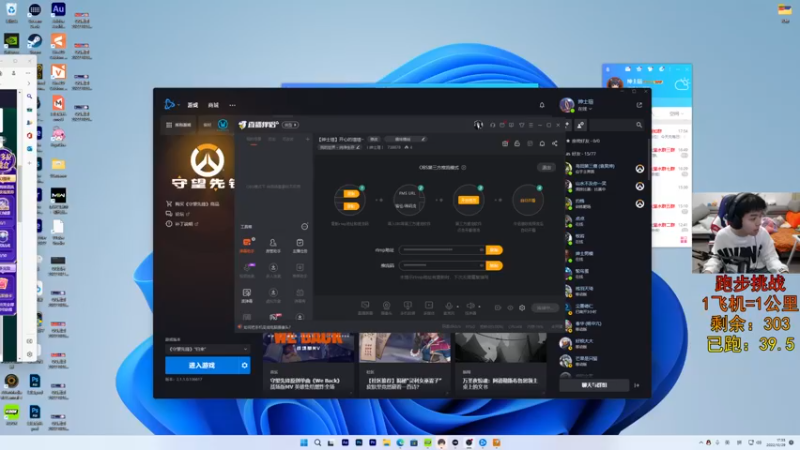
Task: Open the 聊天与群组 chat button
Action: tap(594, 385)
